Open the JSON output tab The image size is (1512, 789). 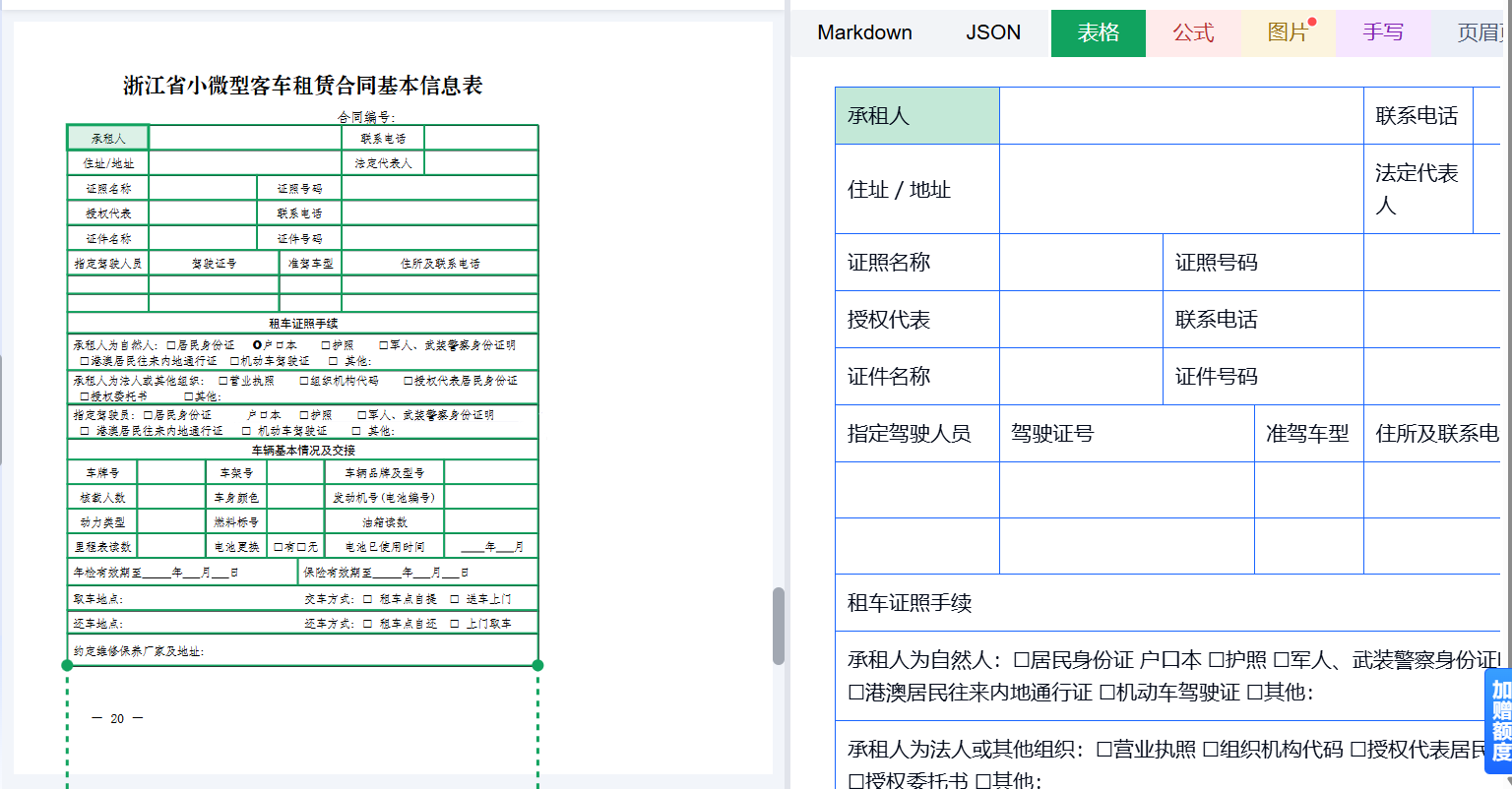pyautogui.click(x=993, y=32)
